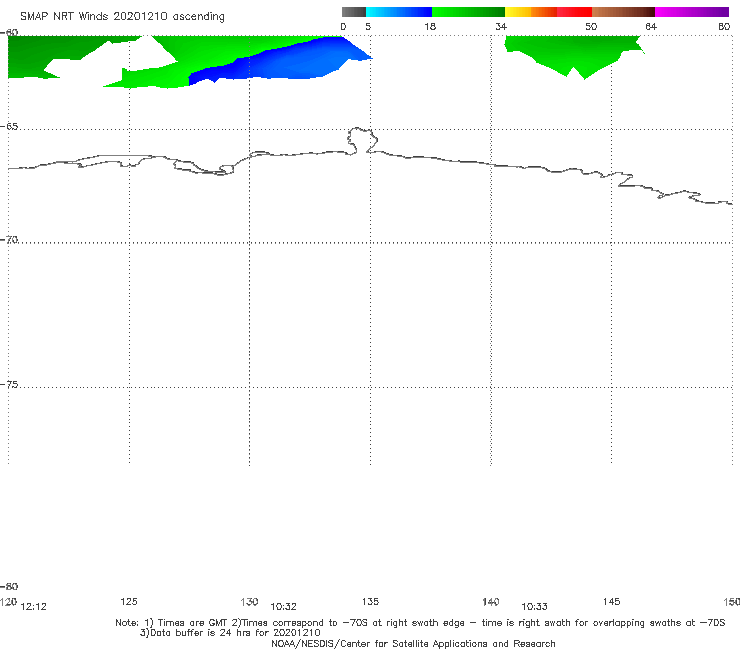
Task: Click the colorbar label 64
Action: click(651, 26)
